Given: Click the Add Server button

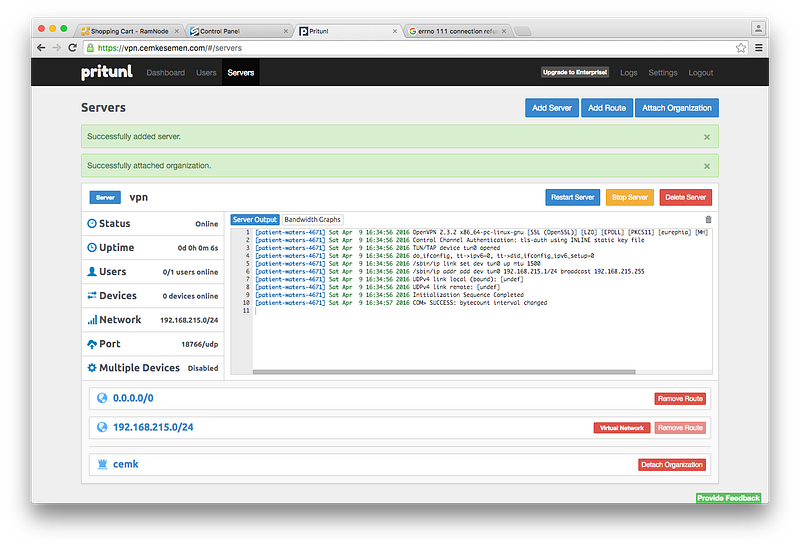Looking at the screenshot, I should (552, 108).
